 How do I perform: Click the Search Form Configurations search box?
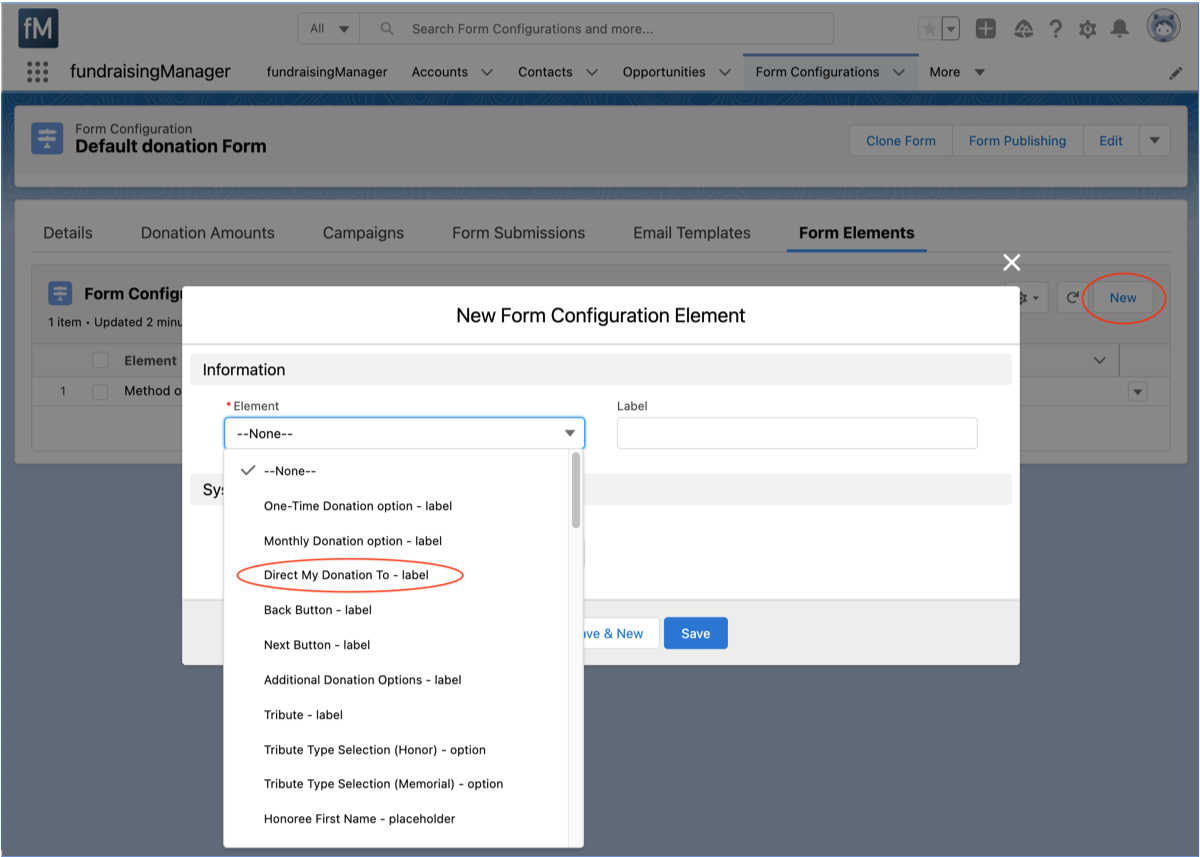(596, 29)
